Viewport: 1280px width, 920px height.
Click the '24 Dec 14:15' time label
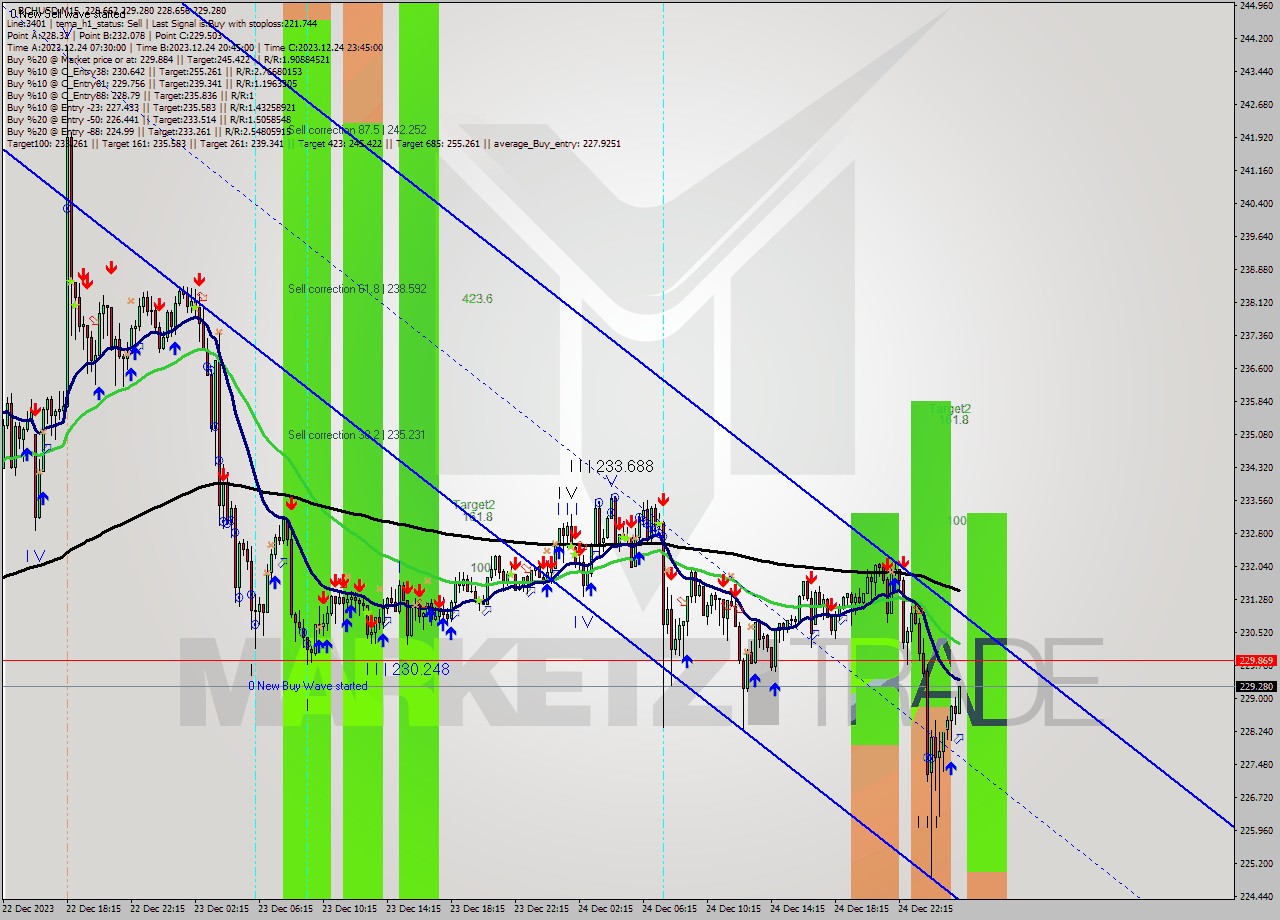[797, 909]
